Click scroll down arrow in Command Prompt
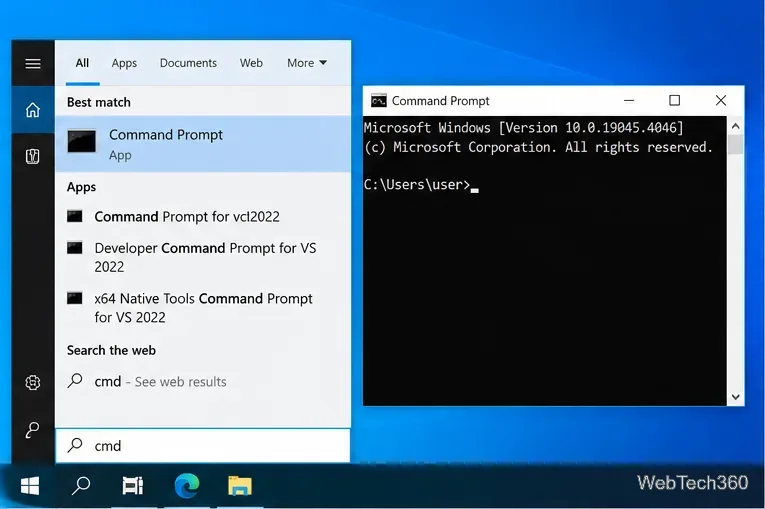 point(736,397)
